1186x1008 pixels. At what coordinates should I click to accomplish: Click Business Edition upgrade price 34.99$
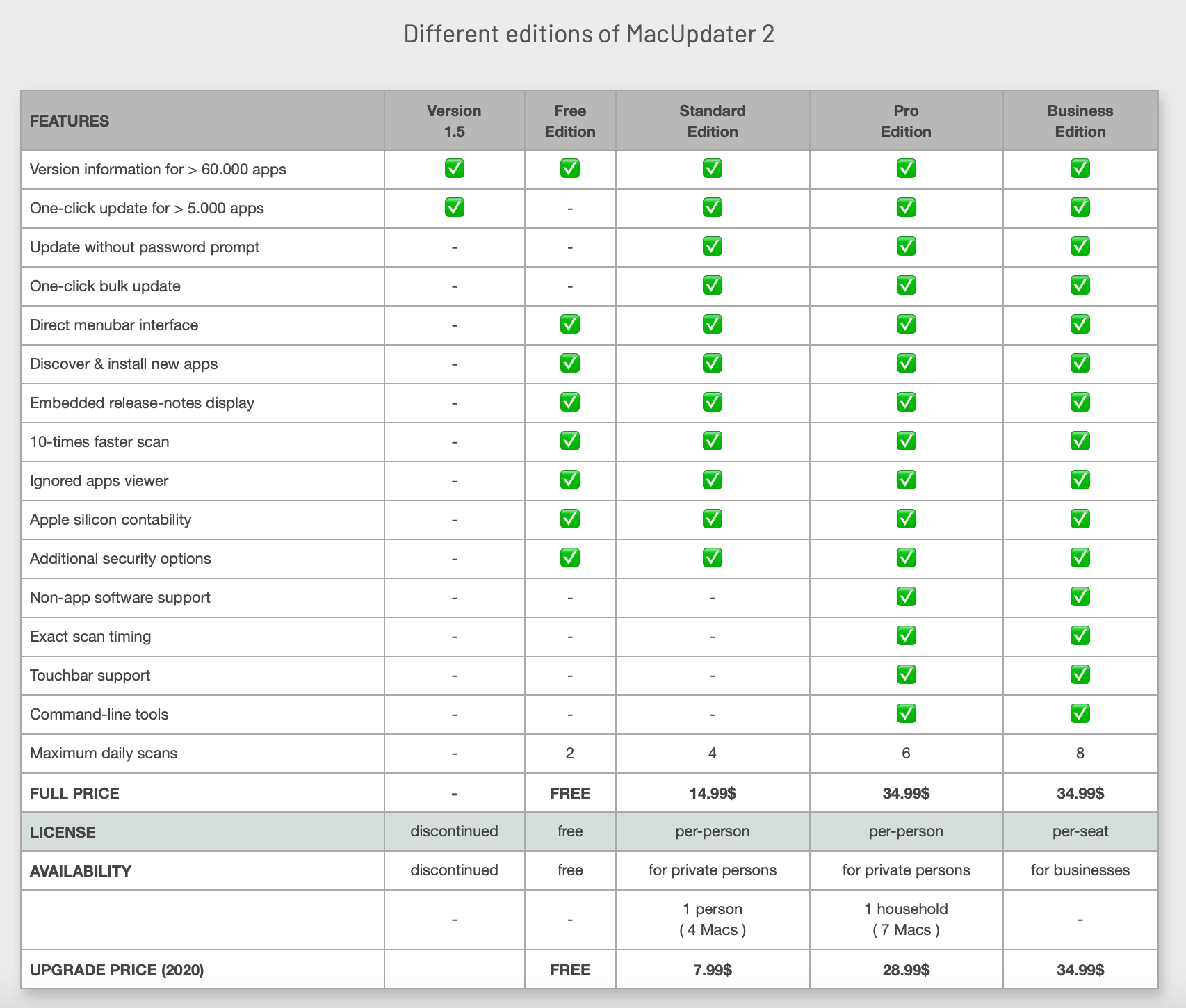(x=1080, y=970)
